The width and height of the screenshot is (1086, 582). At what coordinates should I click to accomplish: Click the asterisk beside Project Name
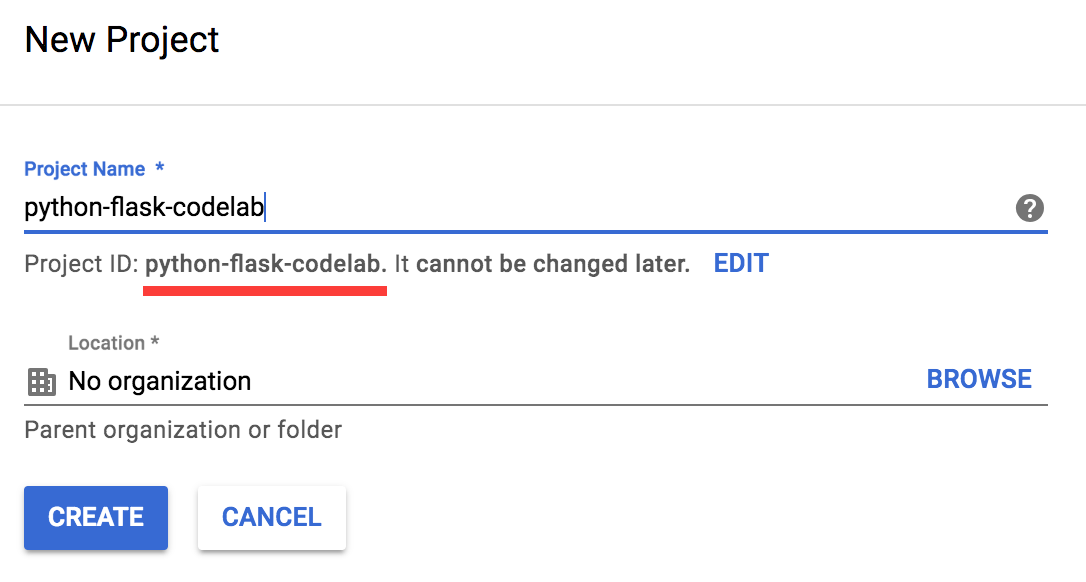coord(160,168)
